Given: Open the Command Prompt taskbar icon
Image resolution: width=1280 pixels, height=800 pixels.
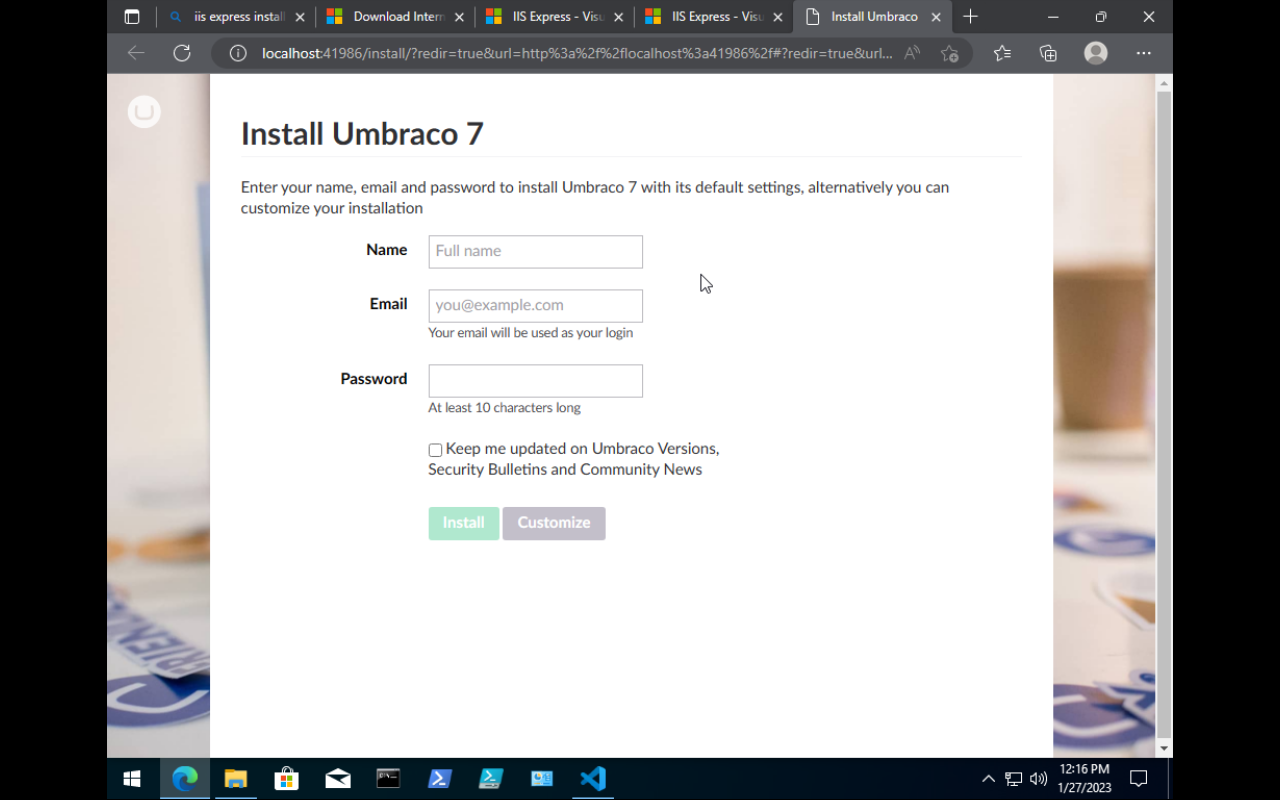Looking at the screenshot, I should (389, 779).
